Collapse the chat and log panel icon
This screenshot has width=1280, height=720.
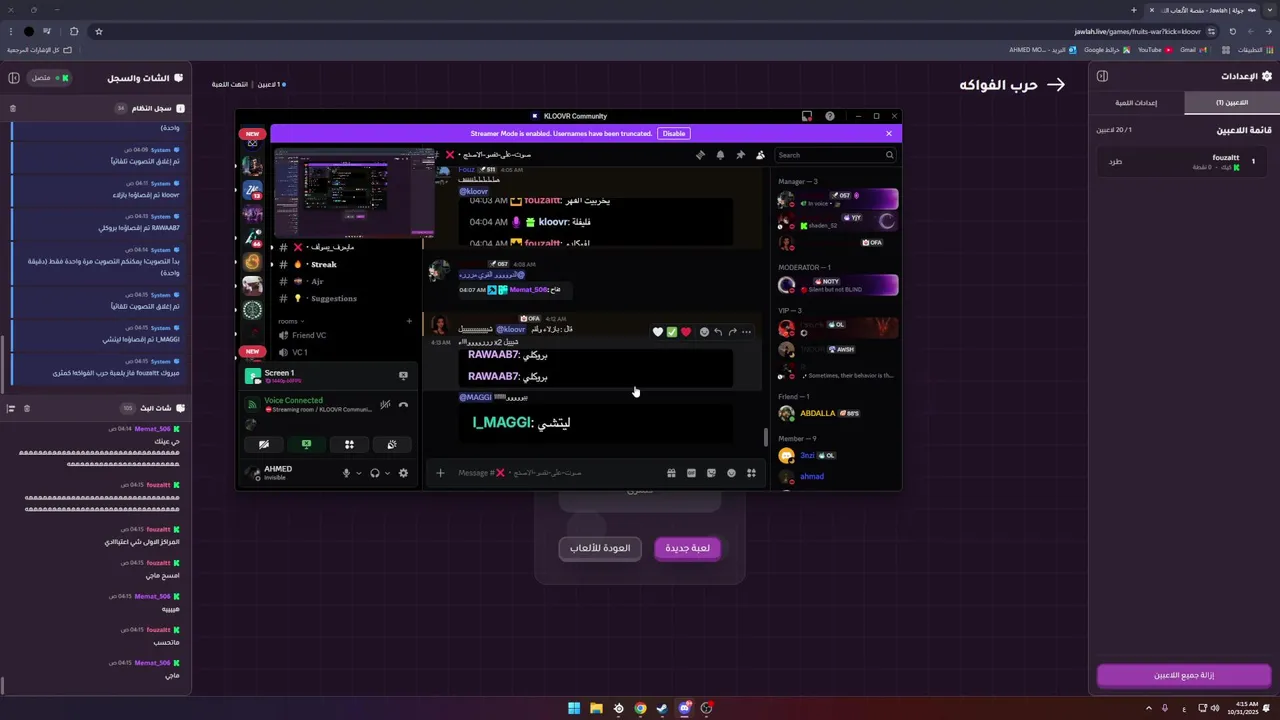[x=14, y=77]
